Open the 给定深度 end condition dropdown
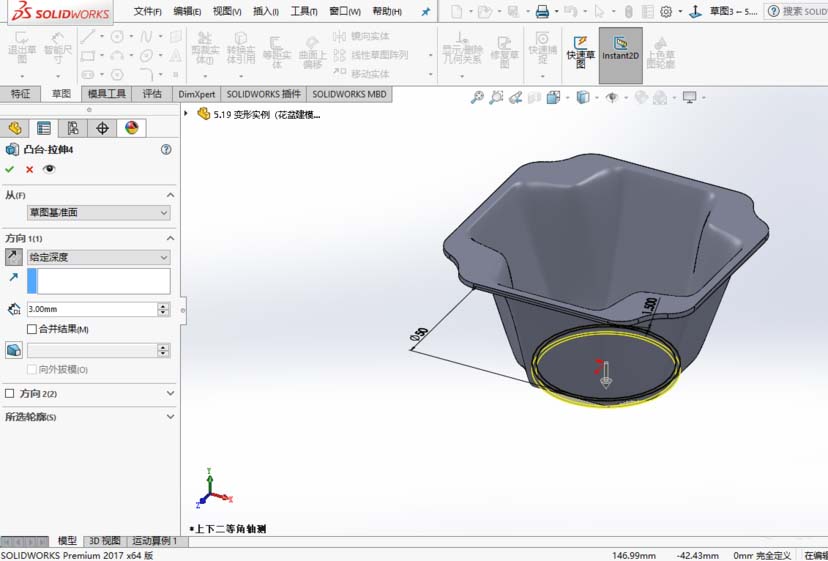The height and width of the screenshot is (561, 828). [x=99, y=257]
